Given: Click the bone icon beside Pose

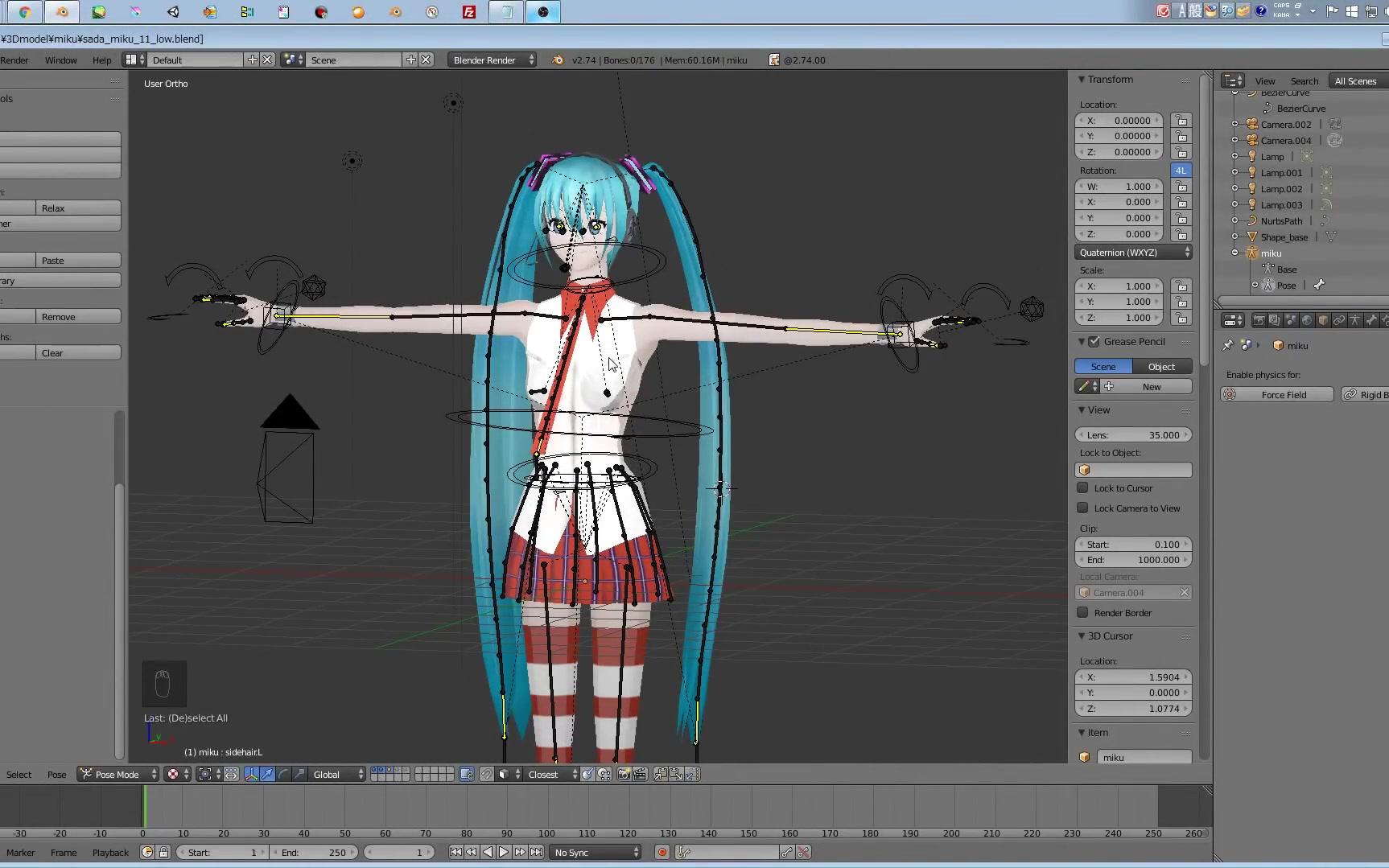Looking at the screenshot, I should pos(1319,285).
